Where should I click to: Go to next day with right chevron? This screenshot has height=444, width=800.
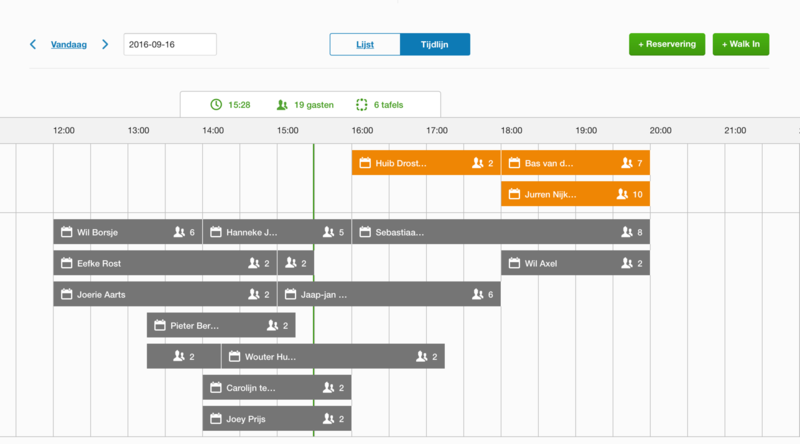coord(105,45)
